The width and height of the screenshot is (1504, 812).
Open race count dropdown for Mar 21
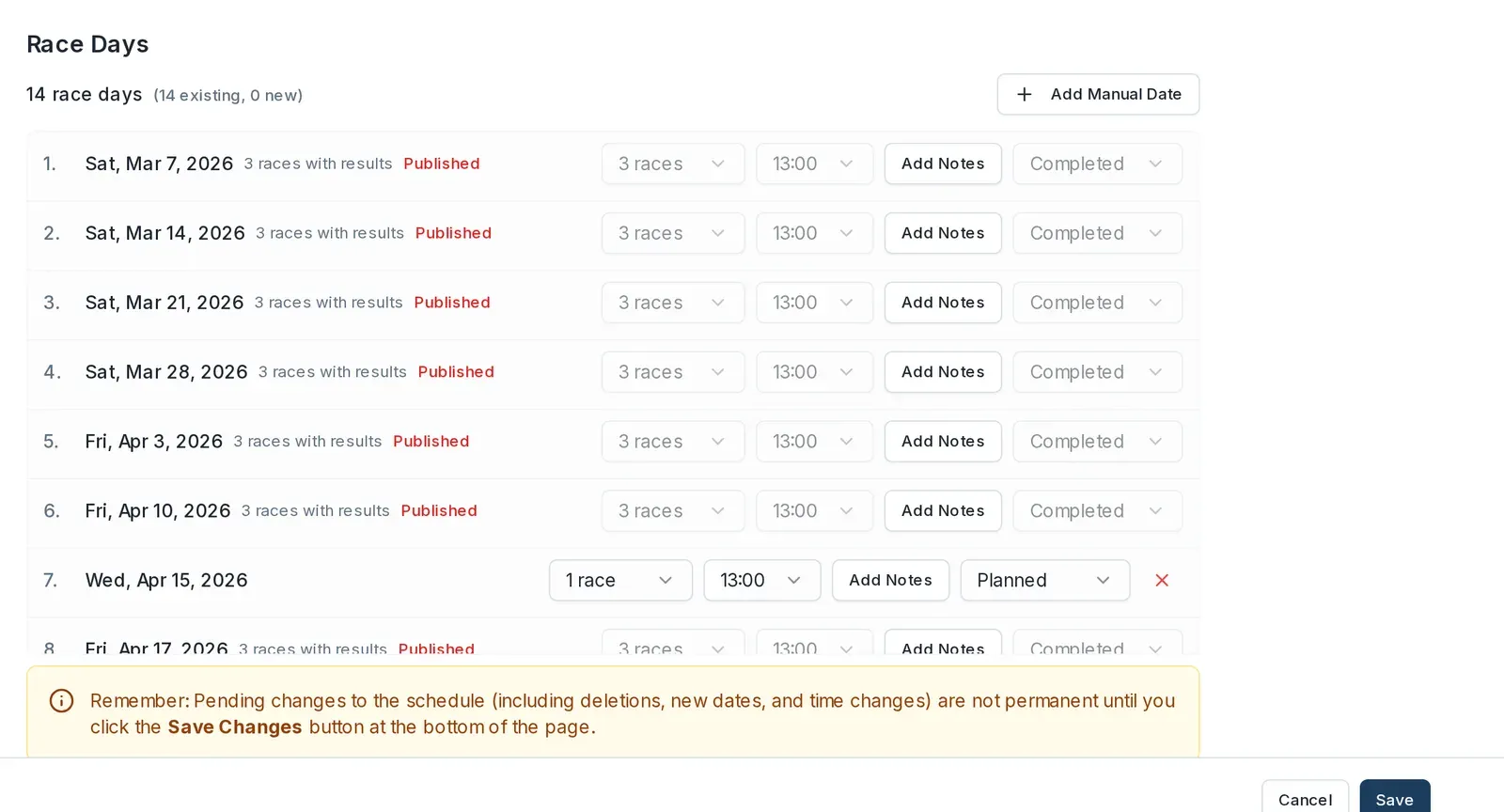[x=673, y=303]
